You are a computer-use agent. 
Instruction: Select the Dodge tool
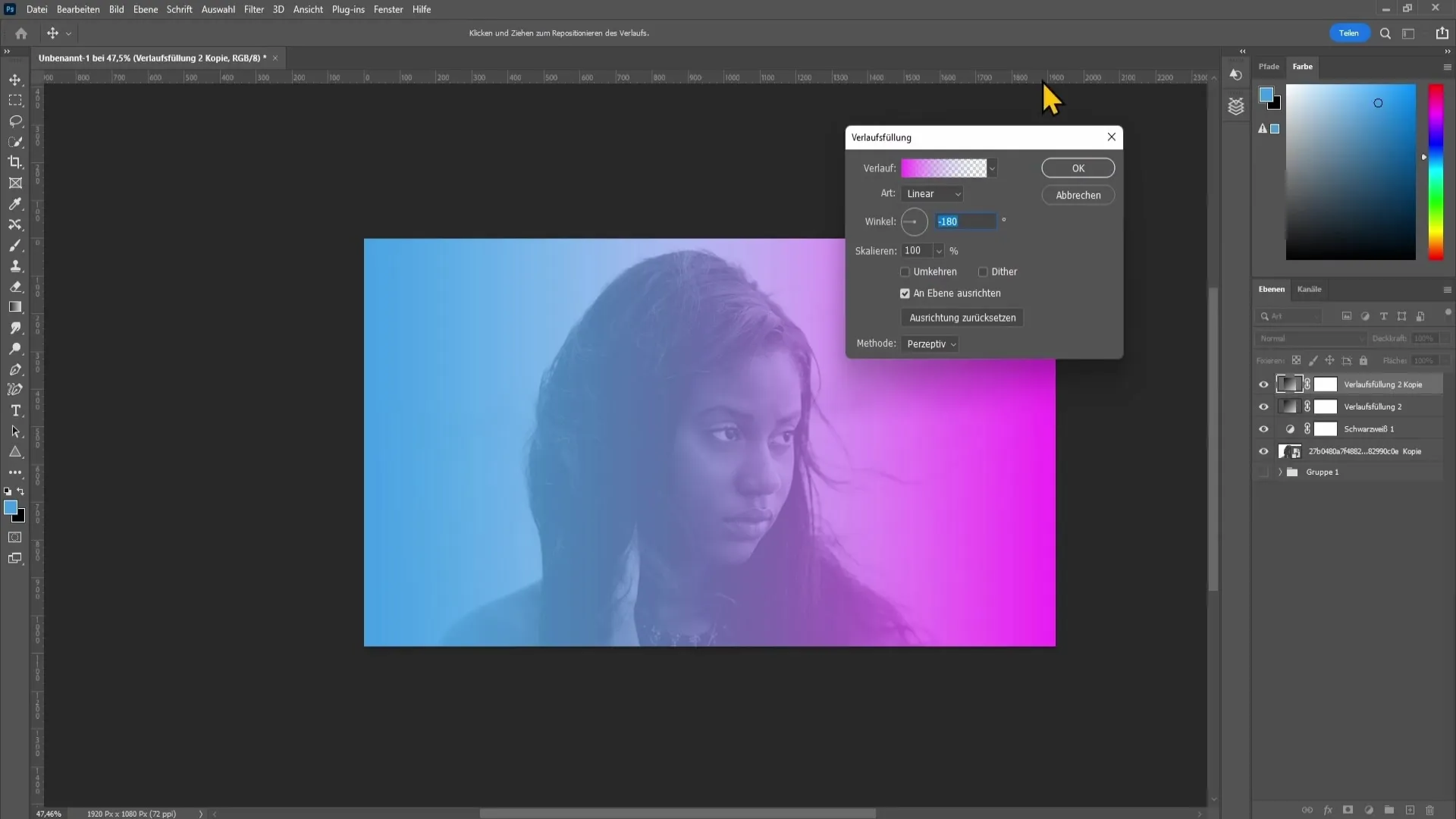tap(15, 349)
